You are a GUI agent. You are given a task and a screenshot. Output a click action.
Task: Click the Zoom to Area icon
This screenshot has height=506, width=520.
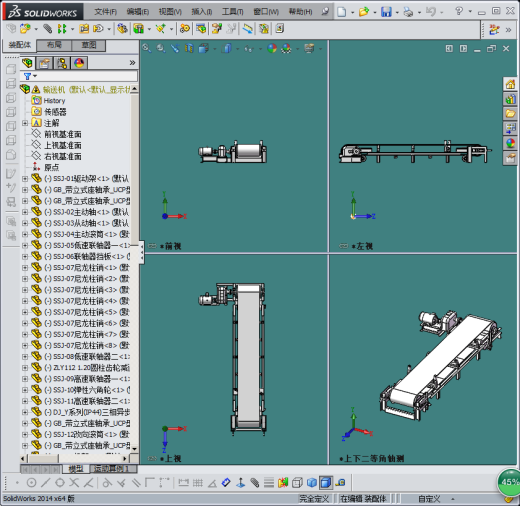click(x=161, y=48)
